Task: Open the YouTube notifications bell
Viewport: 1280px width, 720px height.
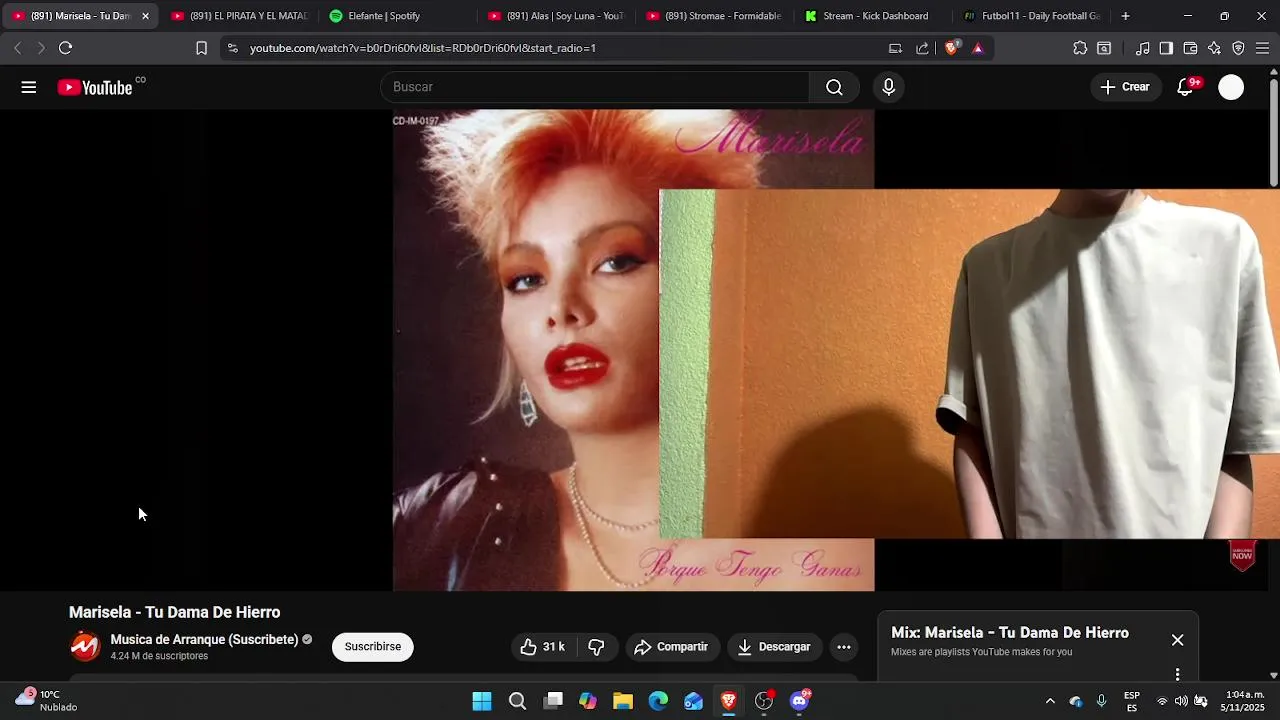Action: point(1185,87)
